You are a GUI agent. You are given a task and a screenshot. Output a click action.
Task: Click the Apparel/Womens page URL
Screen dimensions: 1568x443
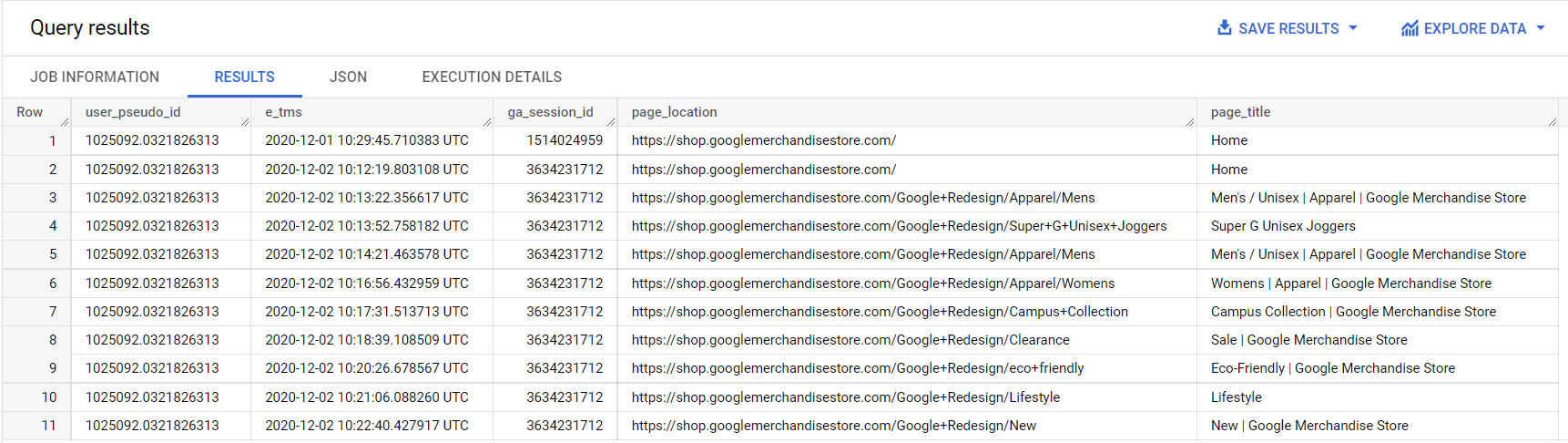(x=873, y=283)
